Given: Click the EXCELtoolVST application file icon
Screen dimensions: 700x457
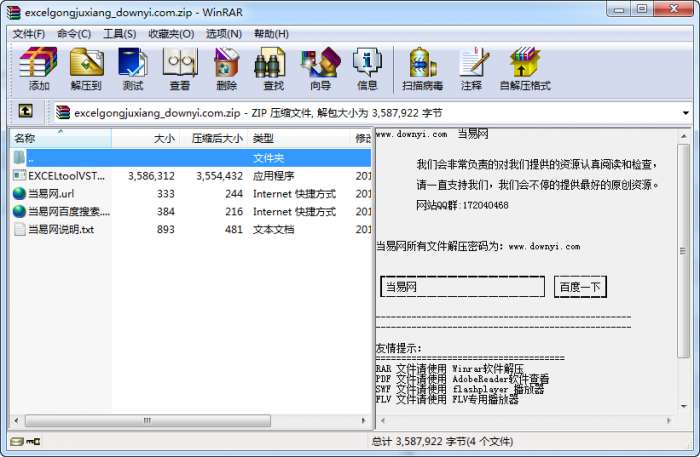Looking at the screenshot, I should point(19,175).
